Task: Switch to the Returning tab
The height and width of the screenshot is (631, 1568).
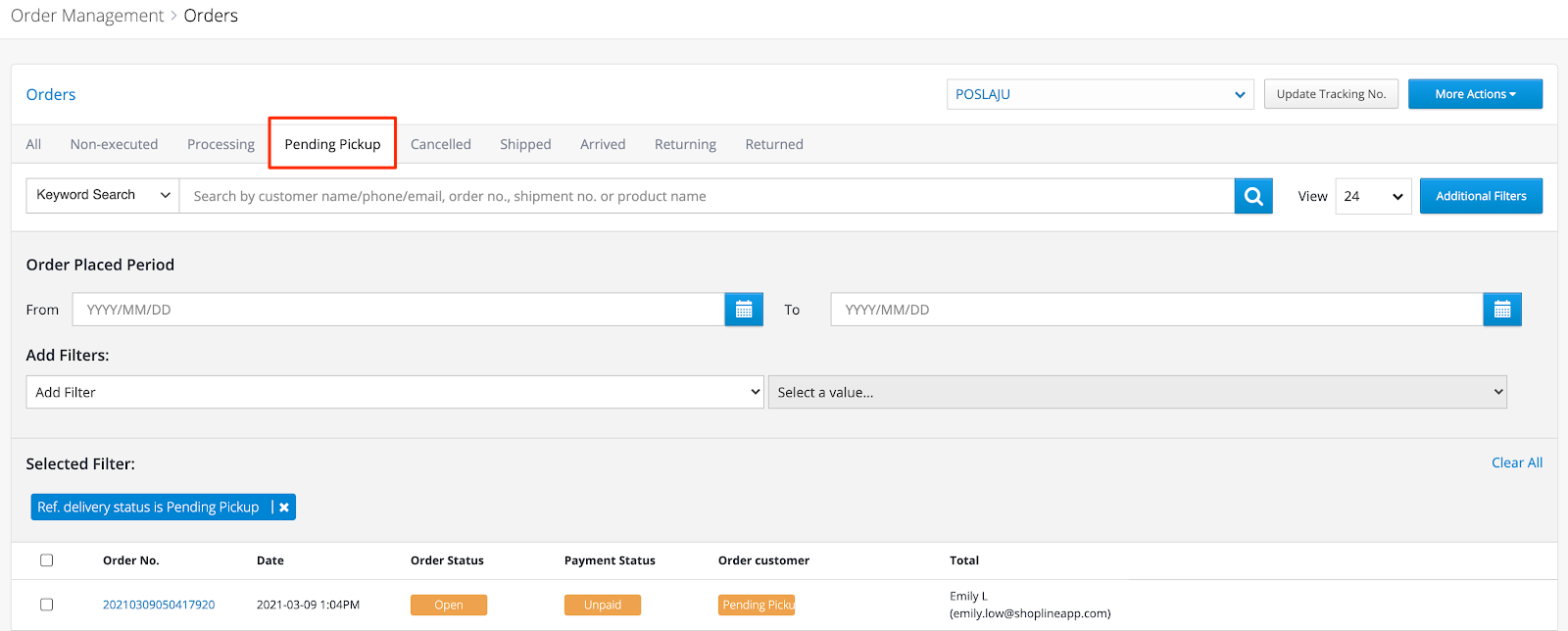Action: coord(685,144)
